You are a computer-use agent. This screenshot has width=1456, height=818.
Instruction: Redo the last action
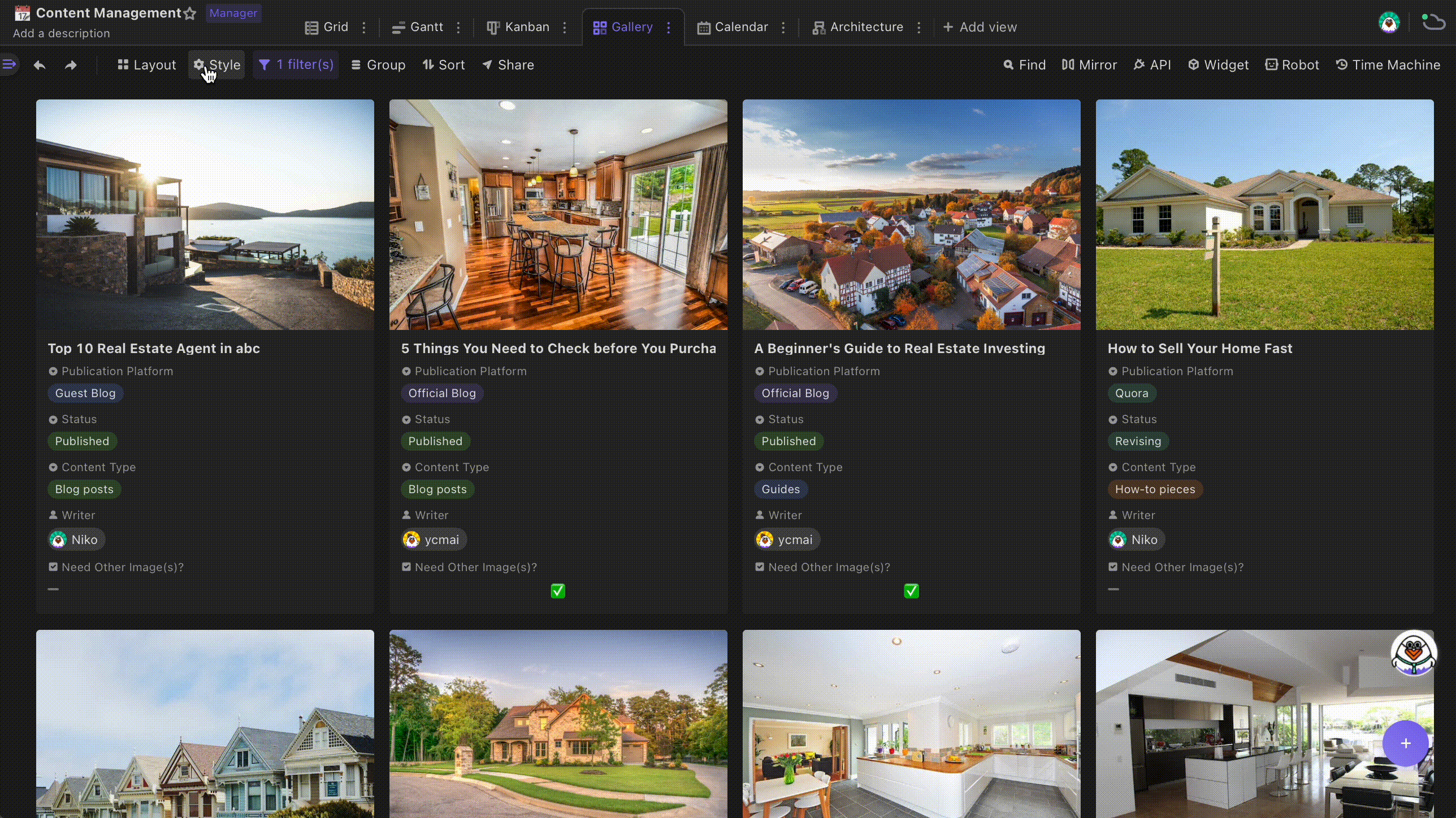coord(71,65)
